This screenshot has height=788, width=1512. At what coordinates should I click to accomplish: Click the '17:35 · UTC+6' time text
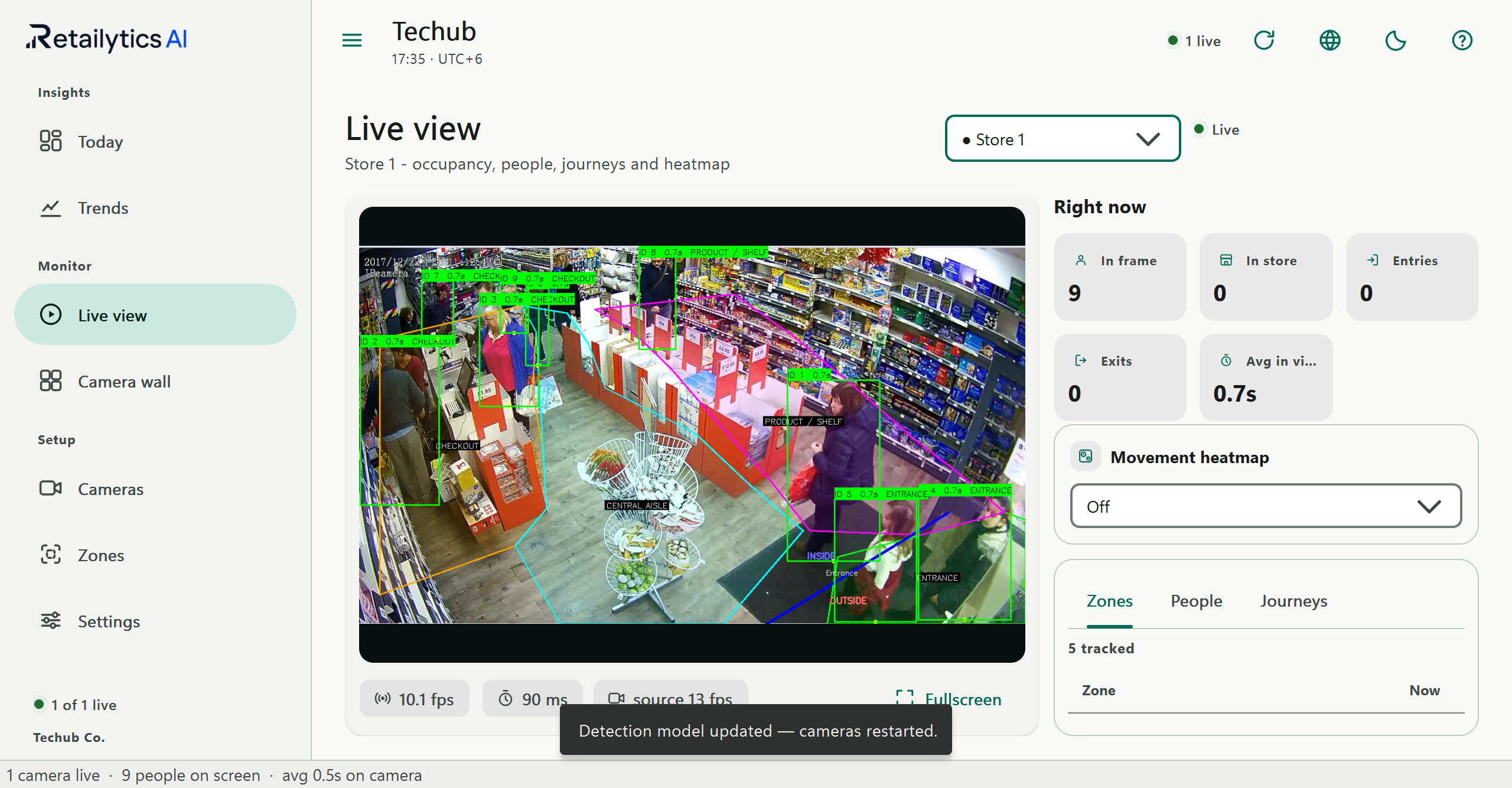coord(437,59)
